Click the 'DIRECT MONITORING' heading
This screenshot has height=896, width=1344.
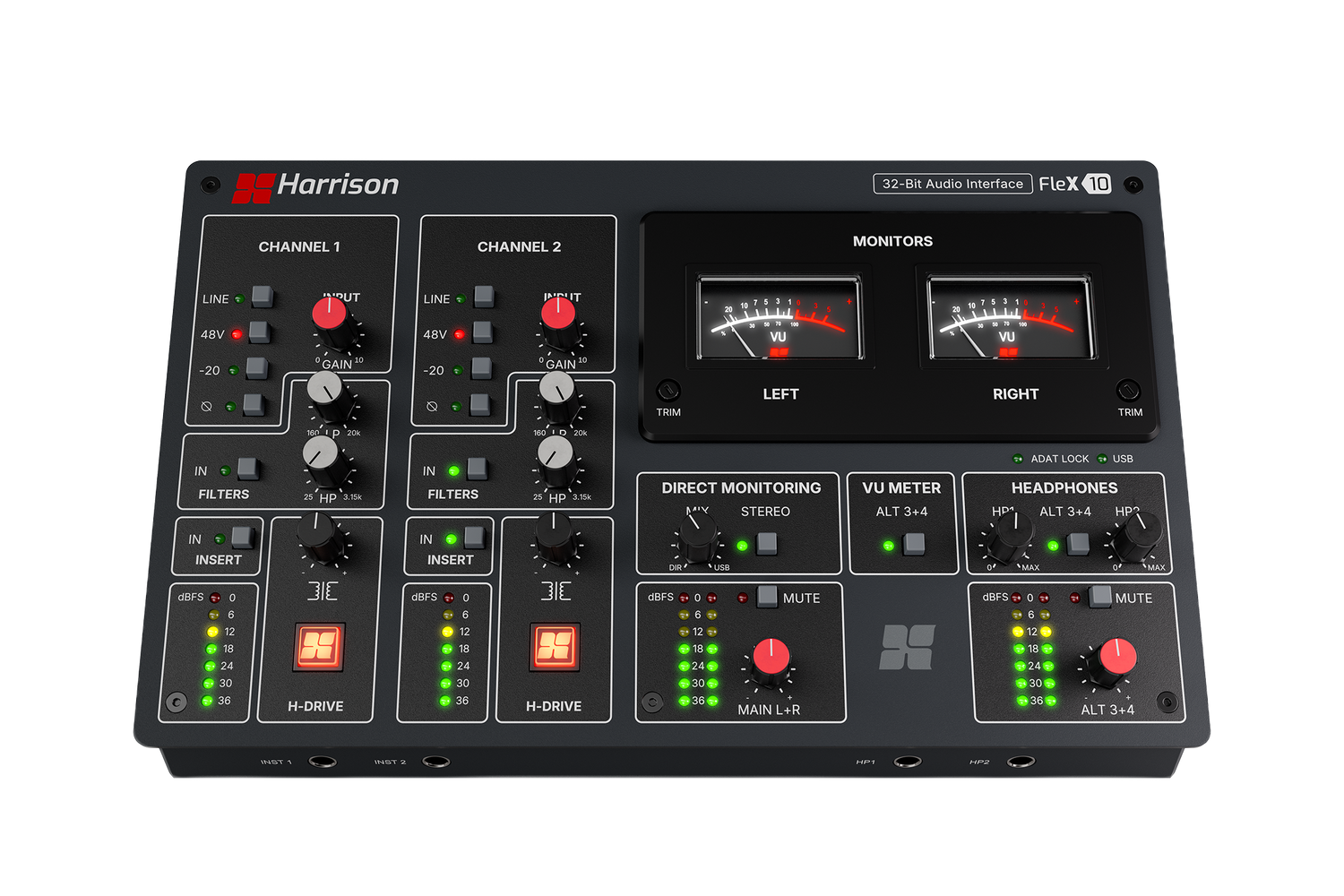click(x=741, y=488)
